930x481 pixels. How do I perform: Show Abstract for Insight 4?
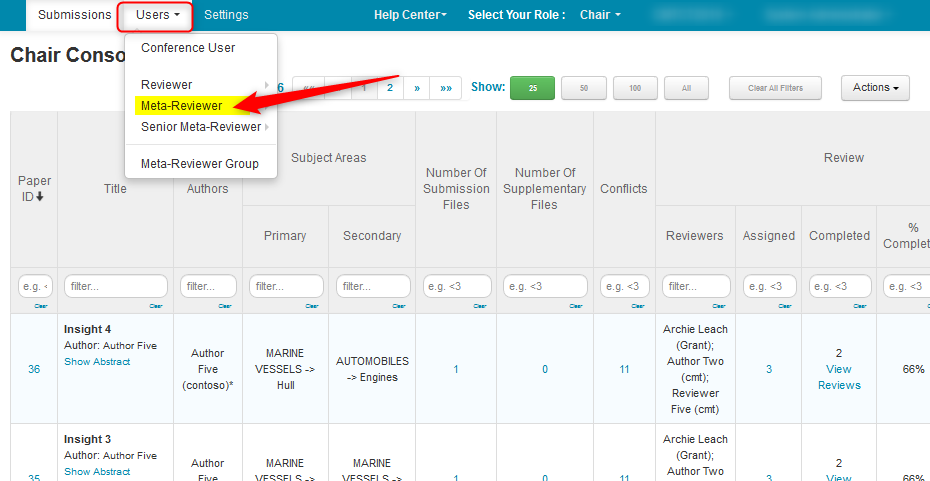tap(97, 361)
